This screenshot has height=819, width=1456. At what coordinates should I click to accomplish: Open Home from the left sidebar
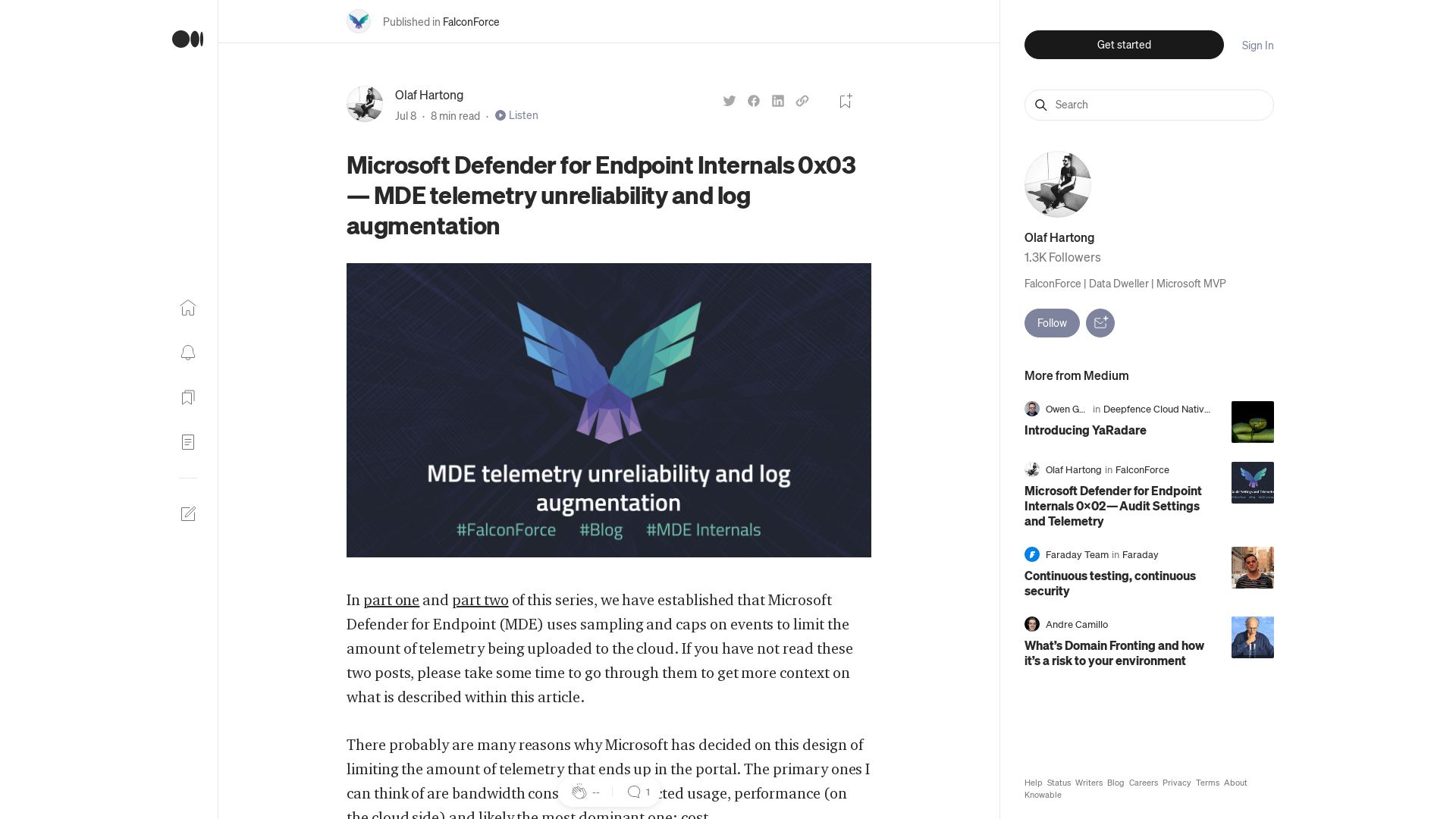187,308
